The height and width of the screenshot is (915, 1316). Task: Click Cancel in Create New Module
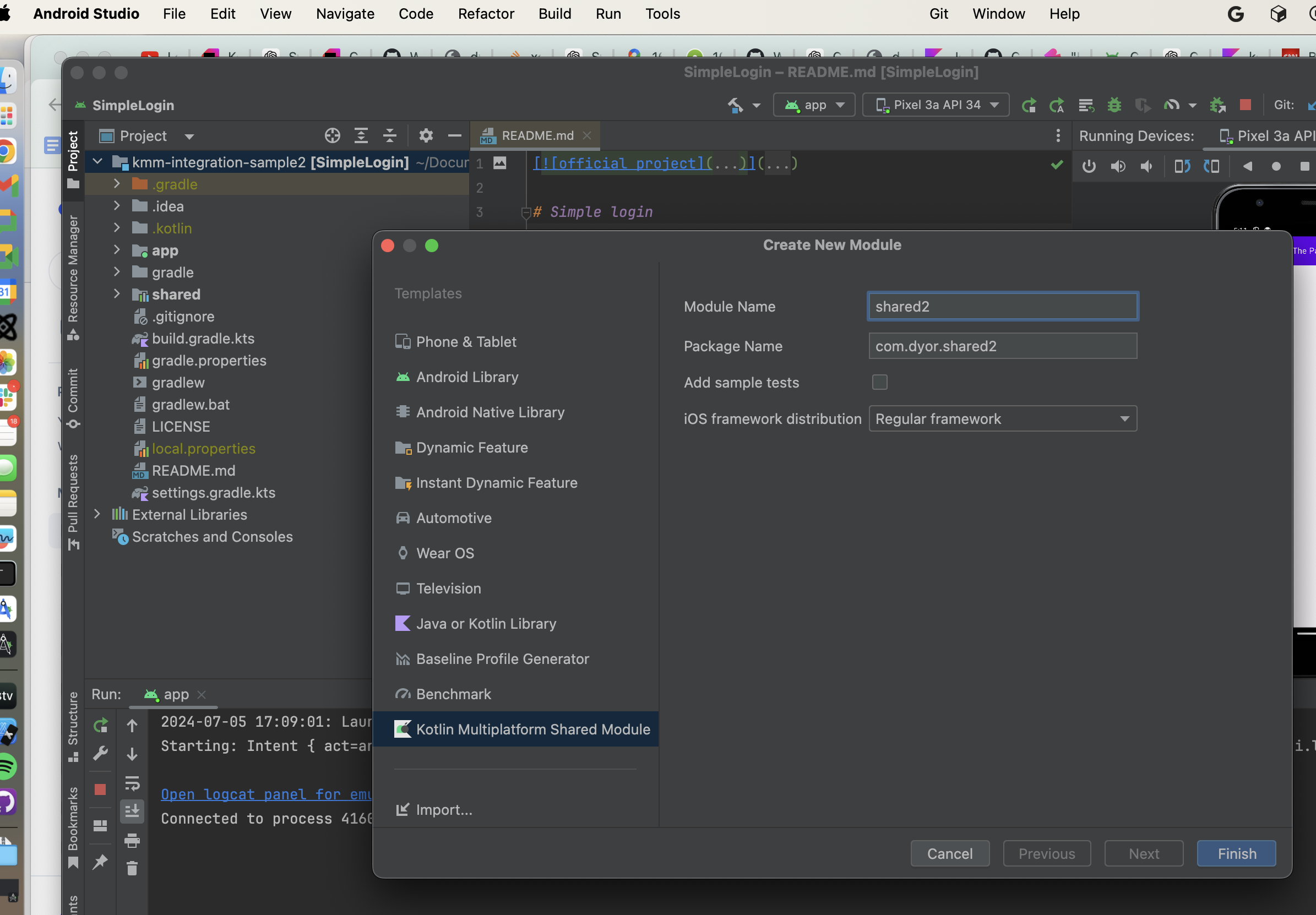tap(950, 853)
